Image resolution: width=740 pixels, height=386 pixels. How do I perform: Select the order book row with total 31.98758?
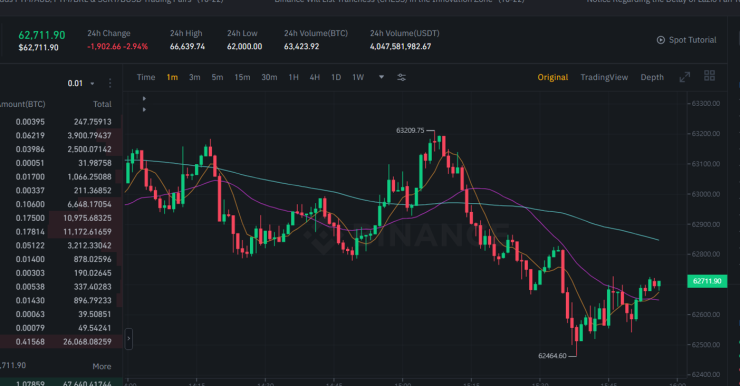point(61,163)
